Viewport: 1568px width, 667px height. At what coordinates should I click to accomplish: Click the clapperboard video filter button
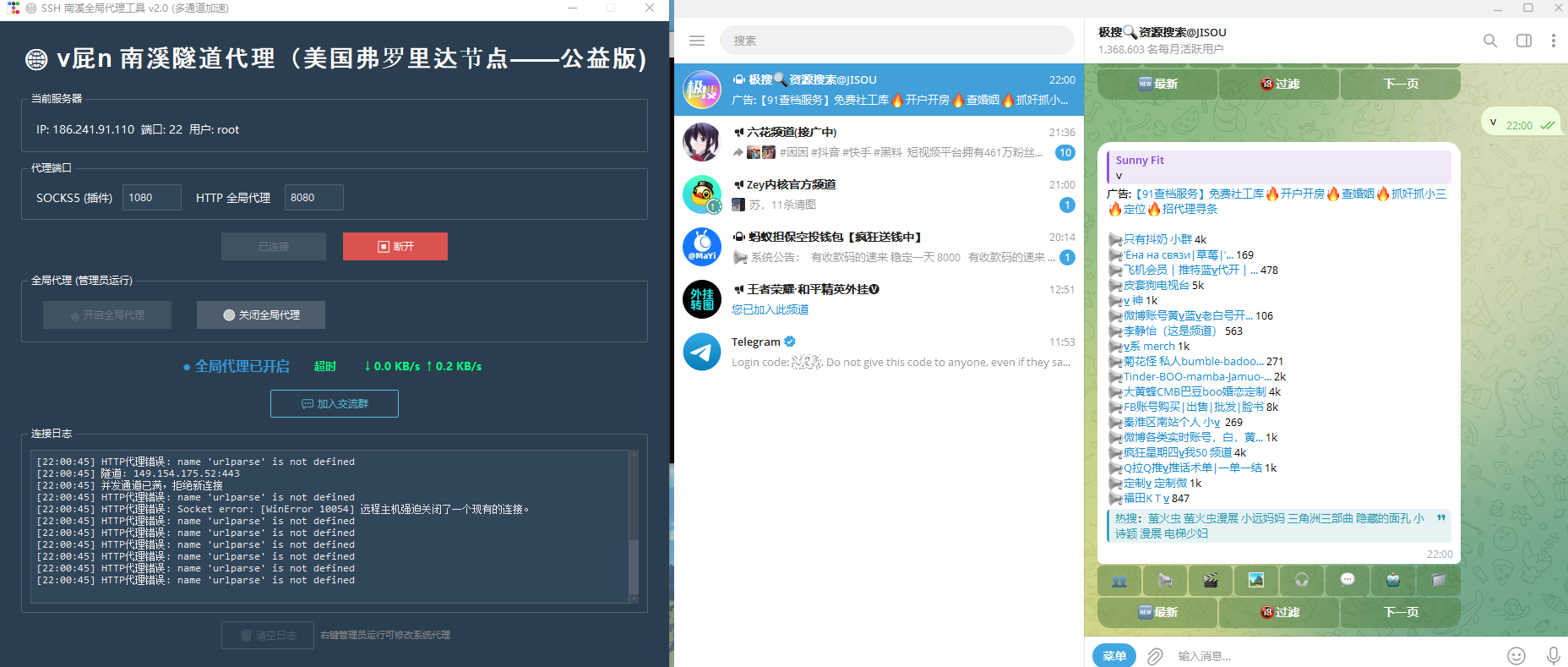[1211, 580]
